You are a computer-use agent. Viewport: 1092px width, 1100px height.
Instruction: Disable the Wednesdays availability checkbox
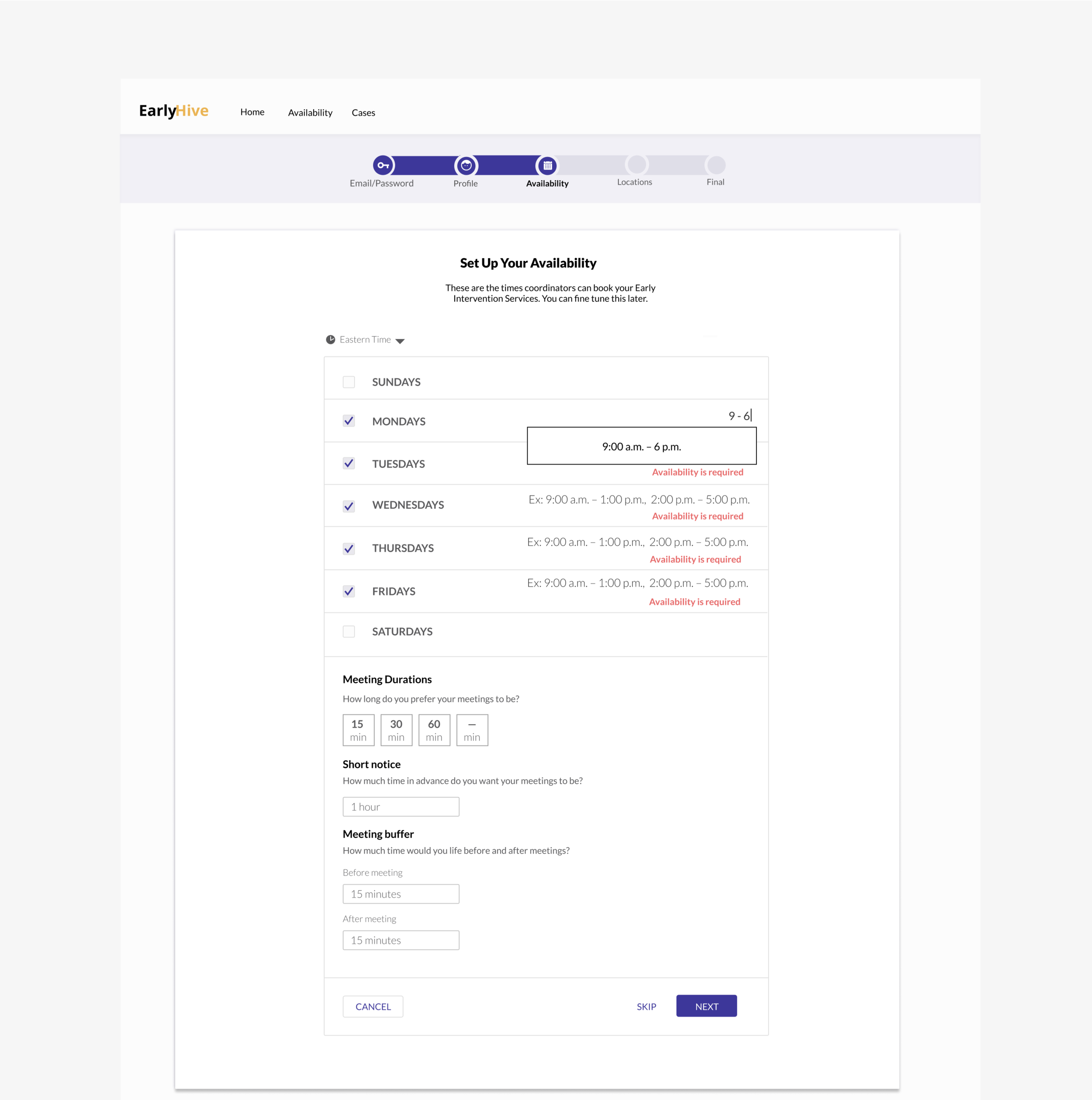(349, 504)
